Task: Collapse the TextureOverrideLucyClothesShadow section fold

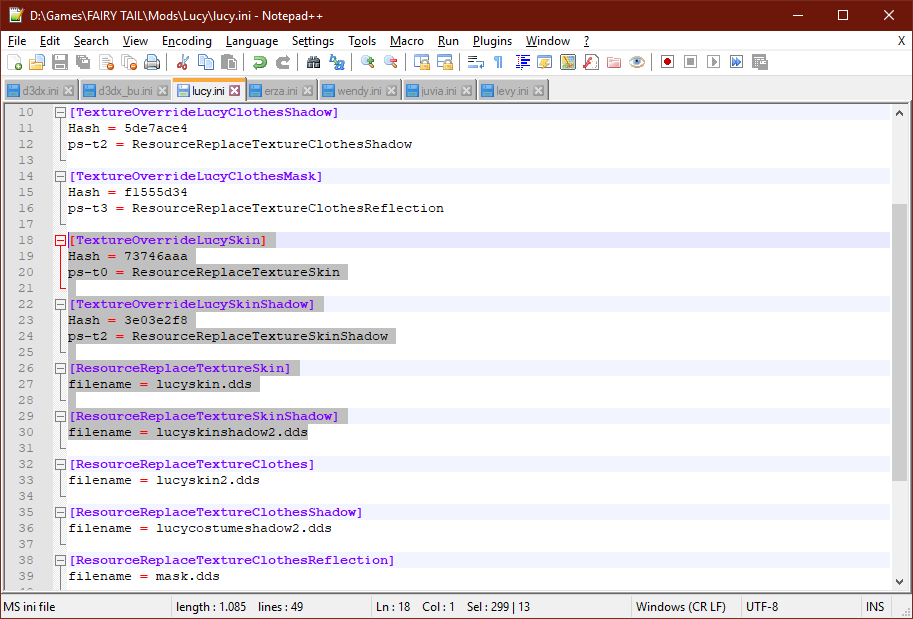Action: point(60,112)
